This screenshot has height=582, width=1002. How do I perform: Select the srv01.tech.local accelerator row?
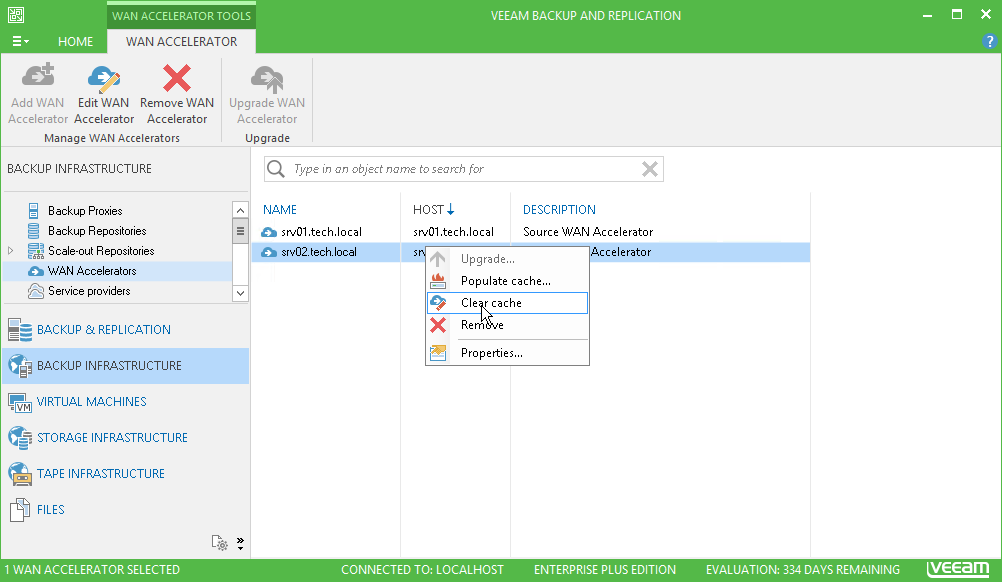click(530, 232)
